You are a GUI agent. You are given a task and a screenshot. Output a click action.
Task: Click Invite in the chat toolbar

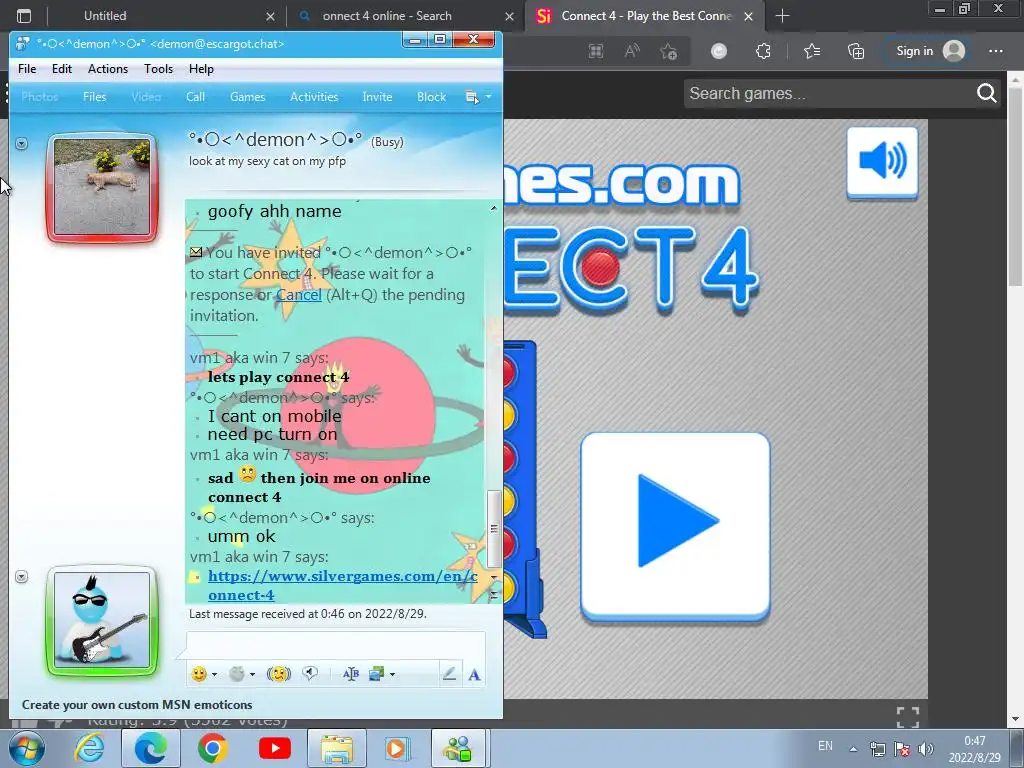(377, 97)
